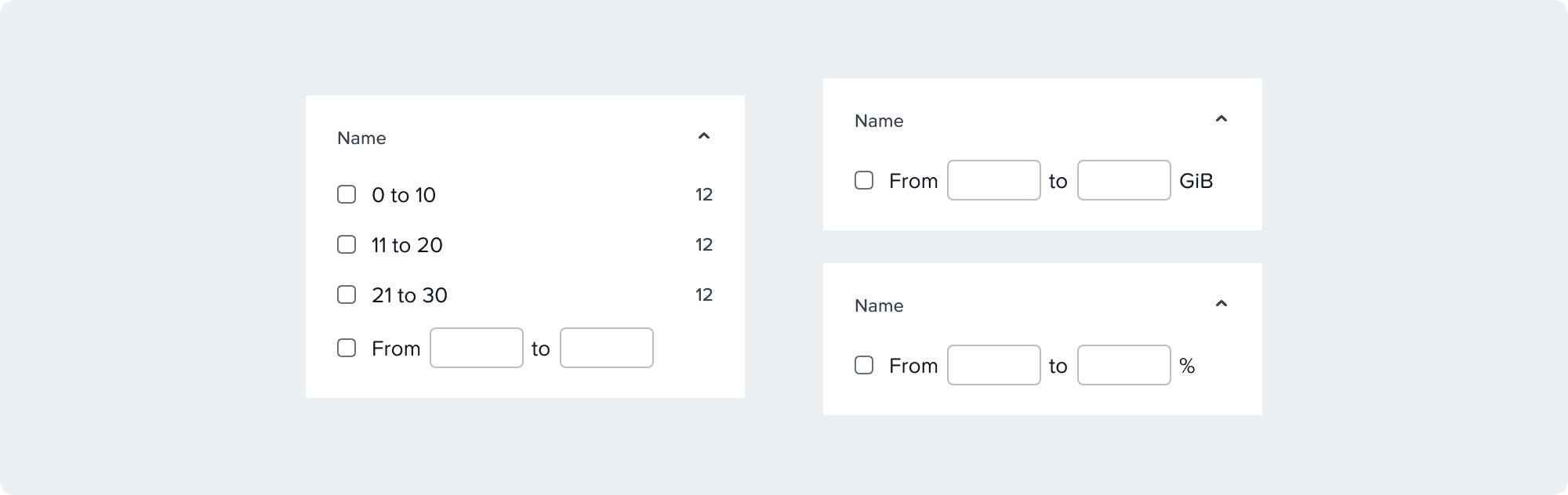
Task: Click the '11 to 20' option label
Action: pos(407,245)
